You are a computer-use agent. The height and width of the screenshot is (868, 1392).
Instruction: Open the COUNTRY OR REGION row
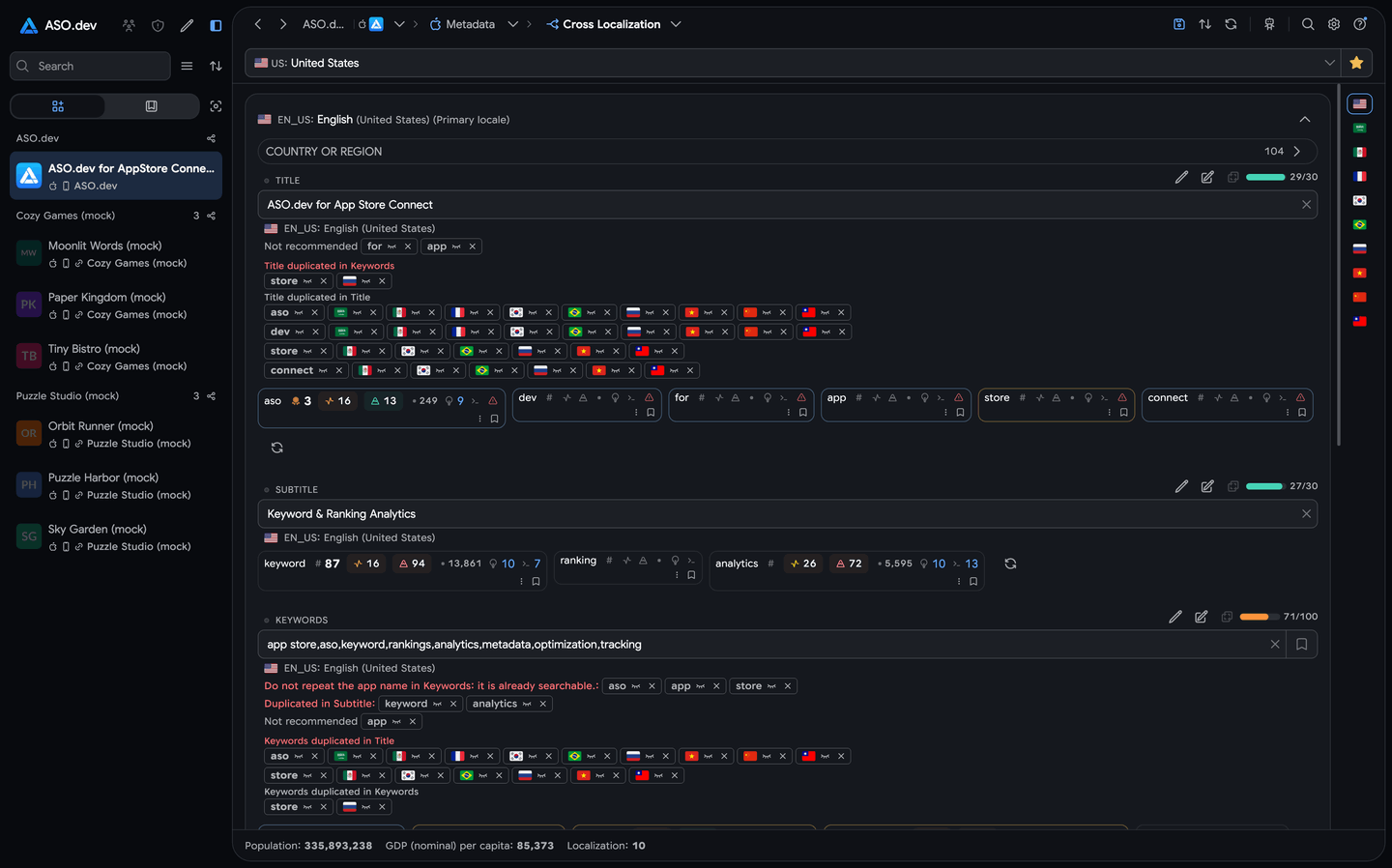pos(787,152)
